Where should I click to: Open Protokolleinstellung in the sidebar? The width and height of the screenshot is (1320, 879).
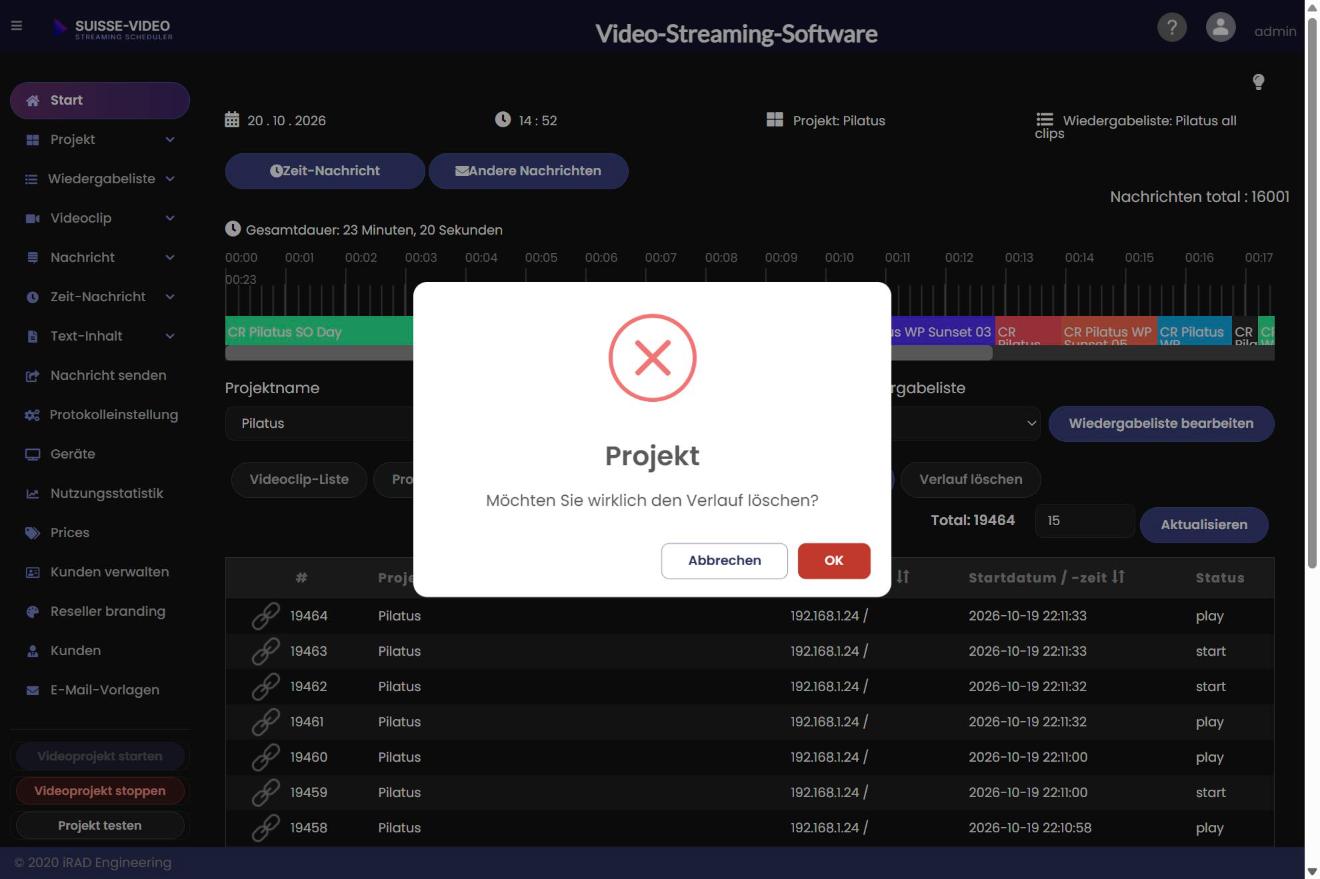pos(100,414)
